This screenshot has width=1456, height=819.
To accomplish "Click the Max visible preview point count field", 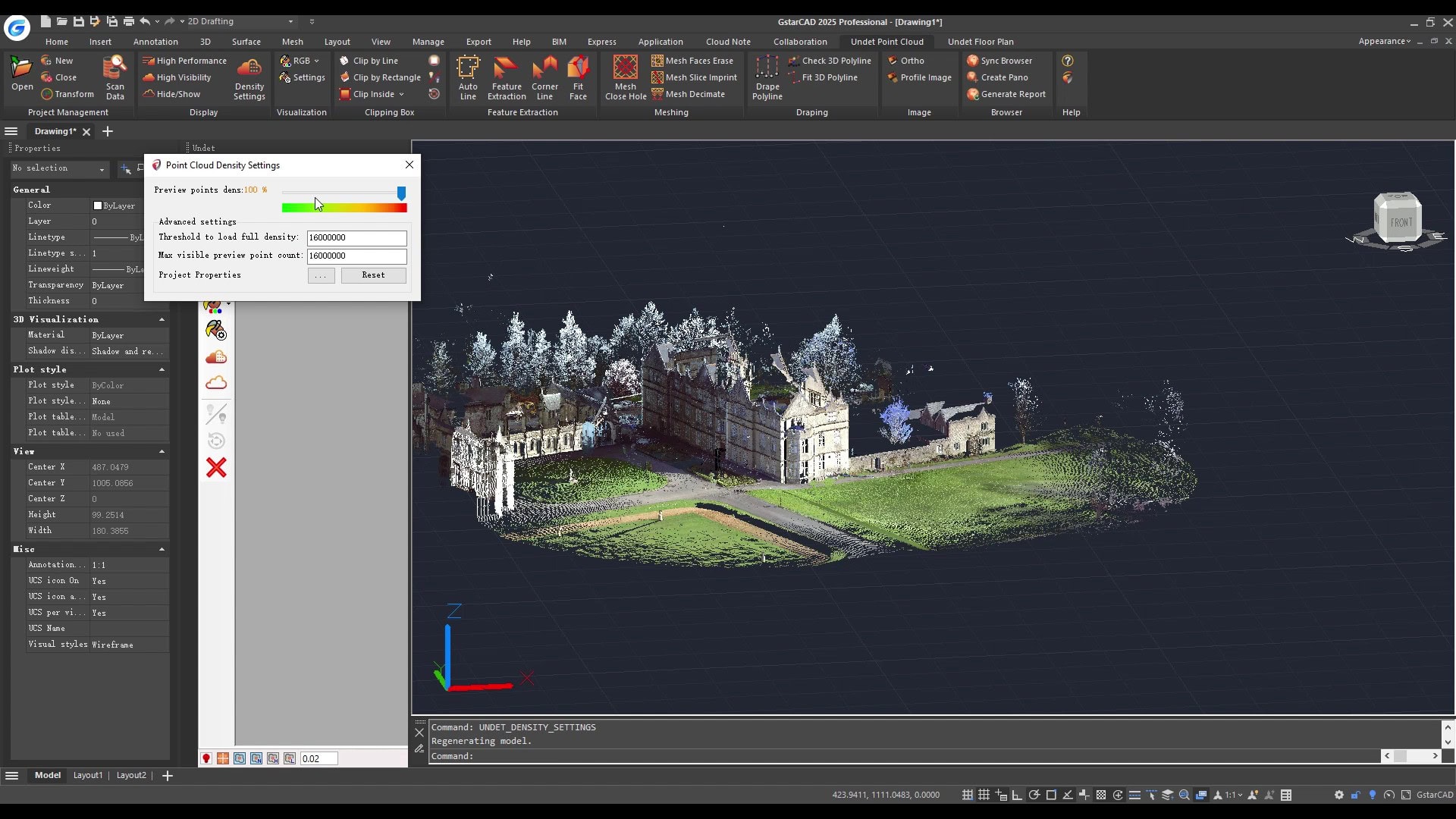I will 356,256.
